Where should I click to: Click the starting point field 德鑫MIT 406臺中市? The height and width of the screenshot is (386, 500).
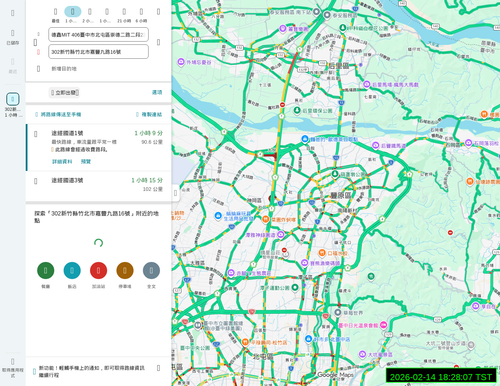[98, 35]
